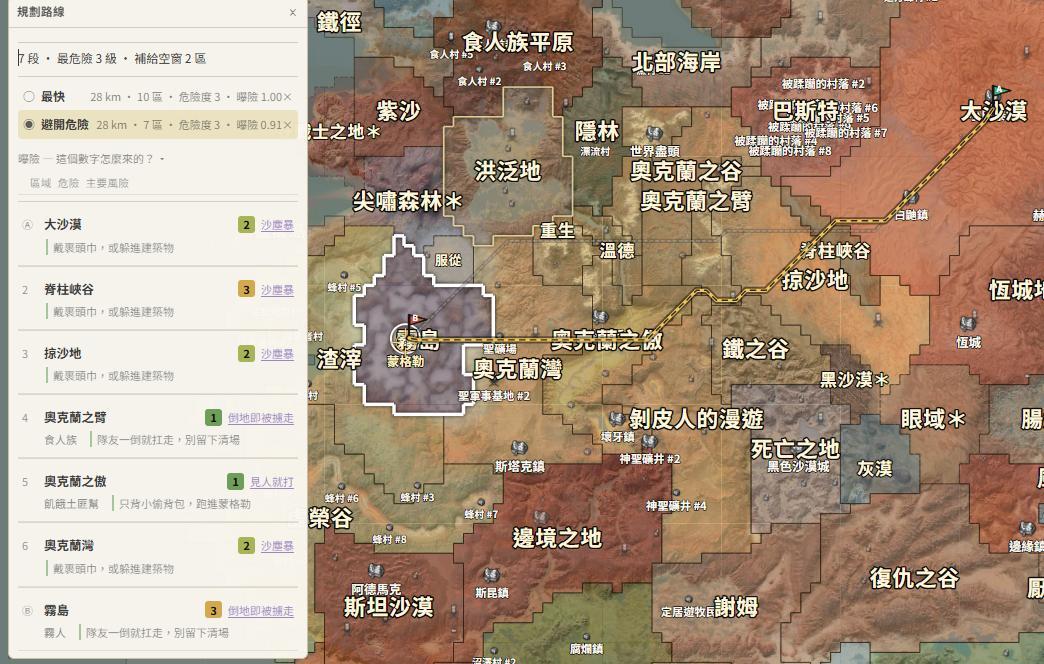Click the 邊境之地 region label
This screenshot has width=1044, height=664.
point(557,537)
